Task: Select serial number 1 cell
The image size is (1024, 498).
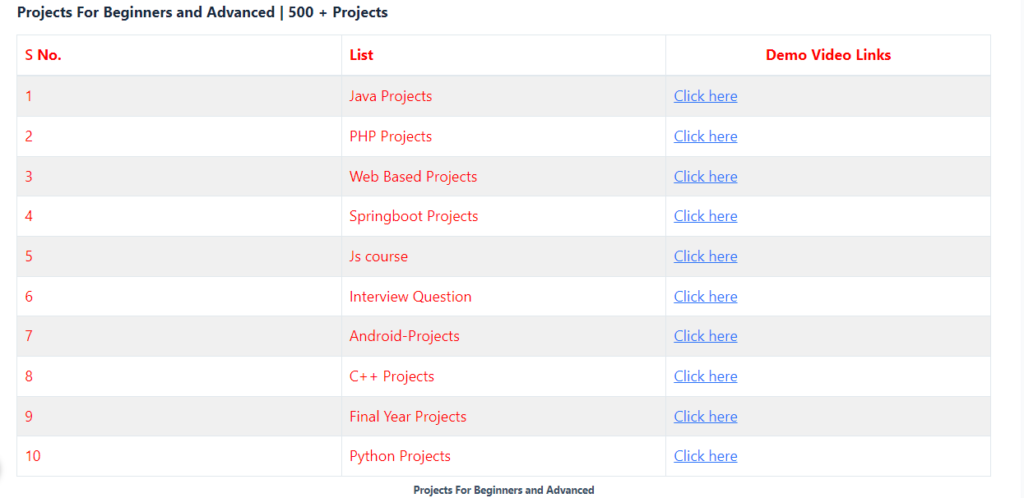Action: coord(179,96)
